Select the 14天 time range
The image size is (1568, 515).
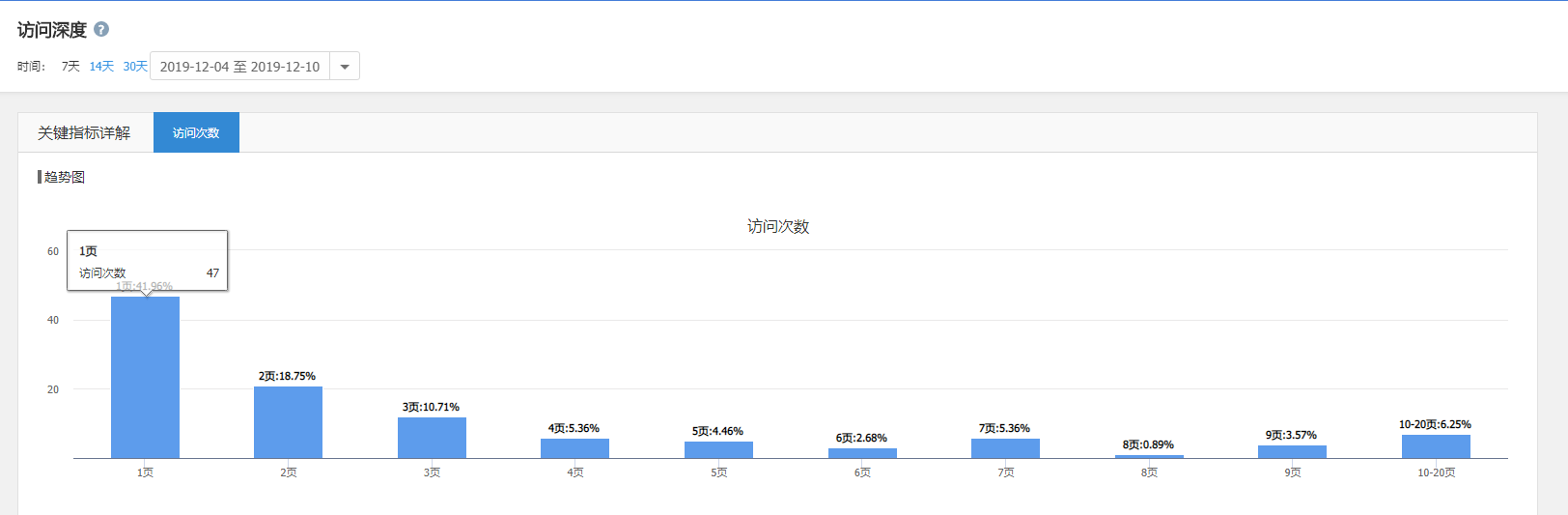[101, 67]
